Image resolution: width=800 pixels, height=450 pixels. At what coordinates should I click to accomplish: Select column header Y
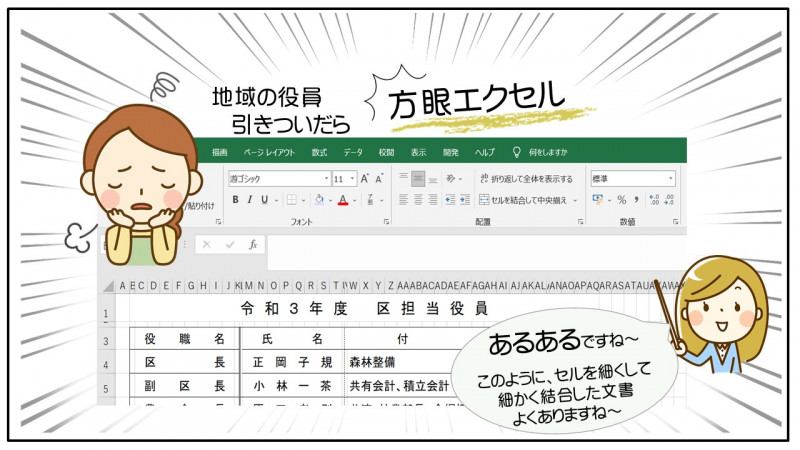[x=378, y=286]
